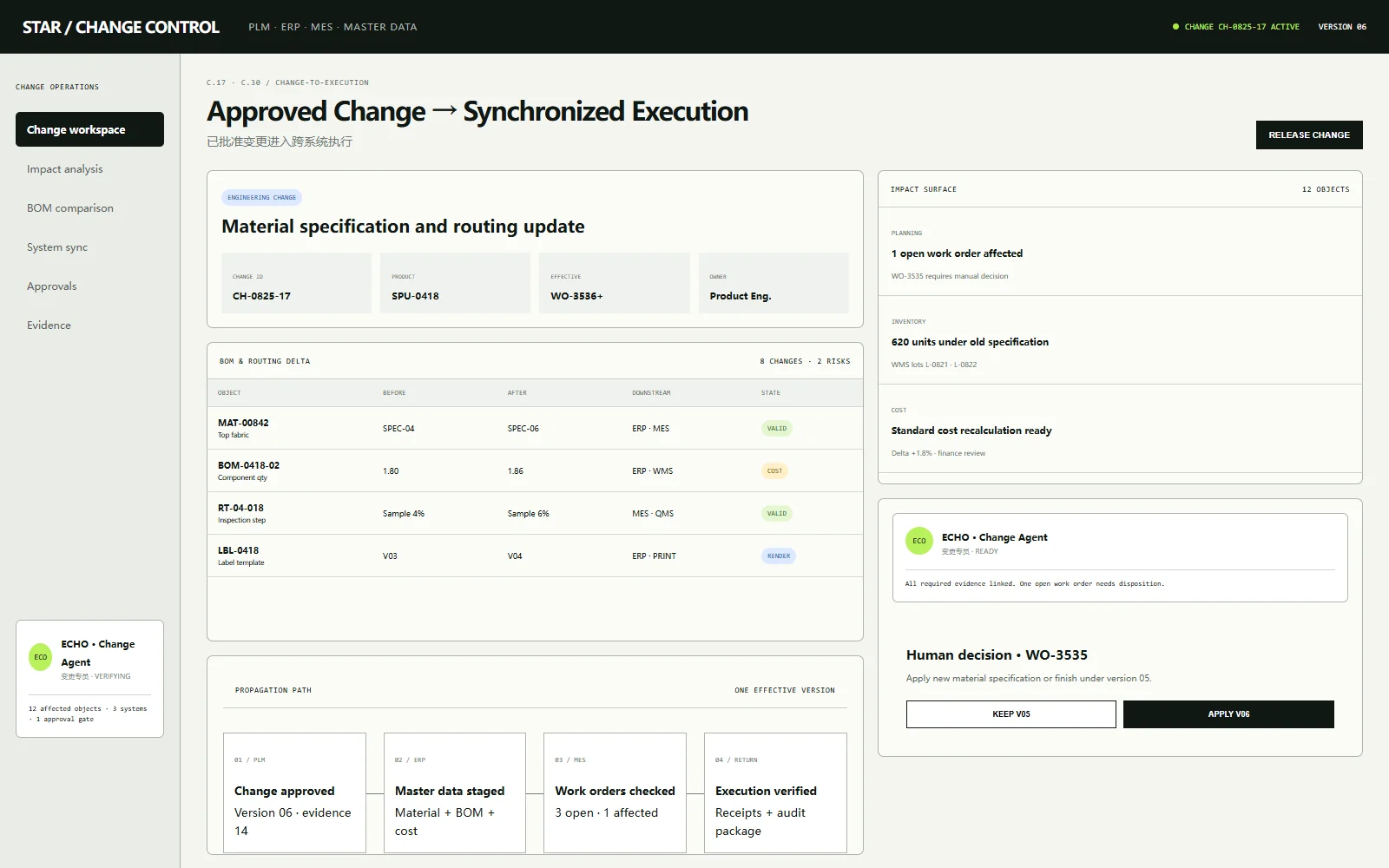Click OBJECT column header
Viewport: 1389px width, 868px height.
[x=229, y=393]
